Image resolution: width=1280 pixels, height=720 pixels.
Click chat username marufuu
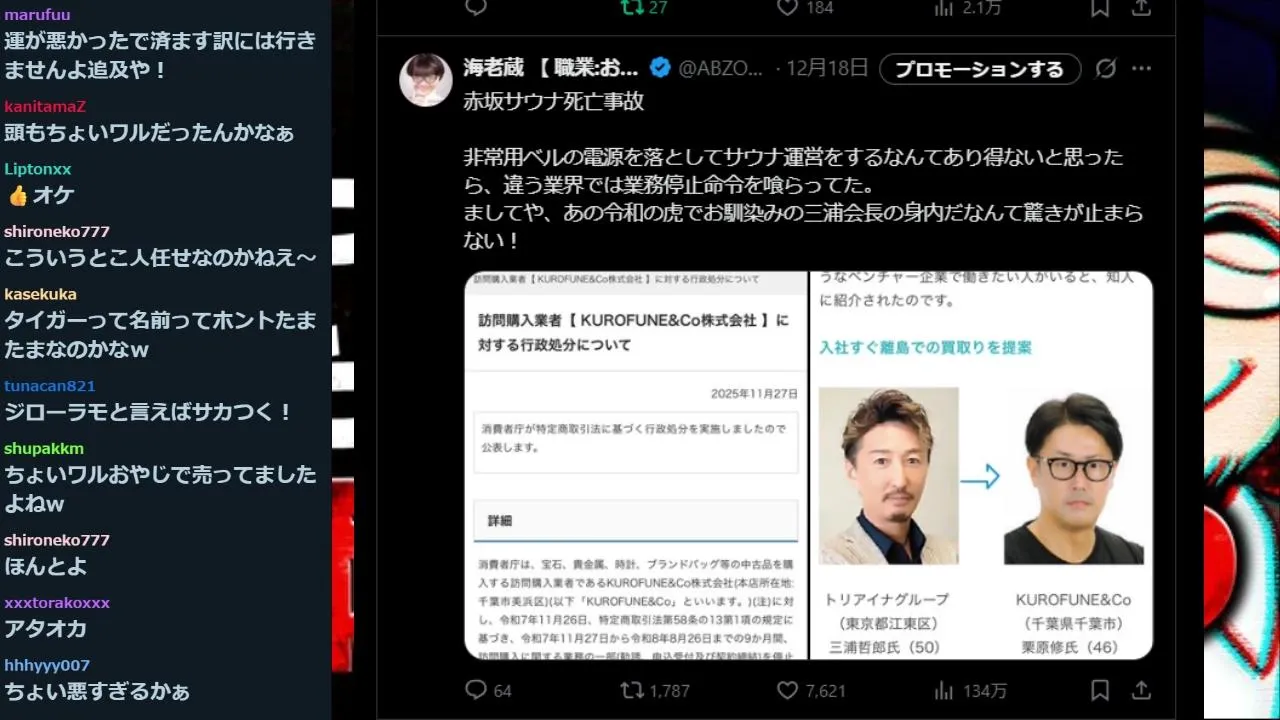click(37, 15)
